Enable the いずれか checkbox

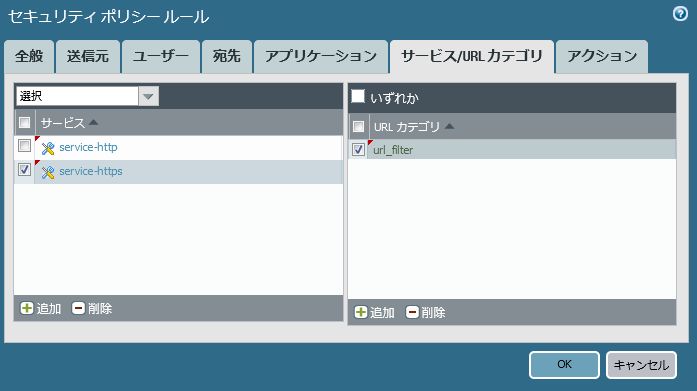click(358, 96)
